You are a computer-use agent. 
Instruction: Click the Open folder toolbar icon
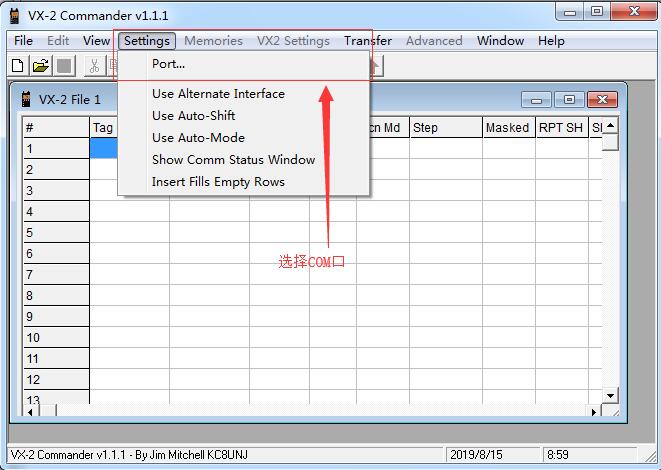pos(41,66)
